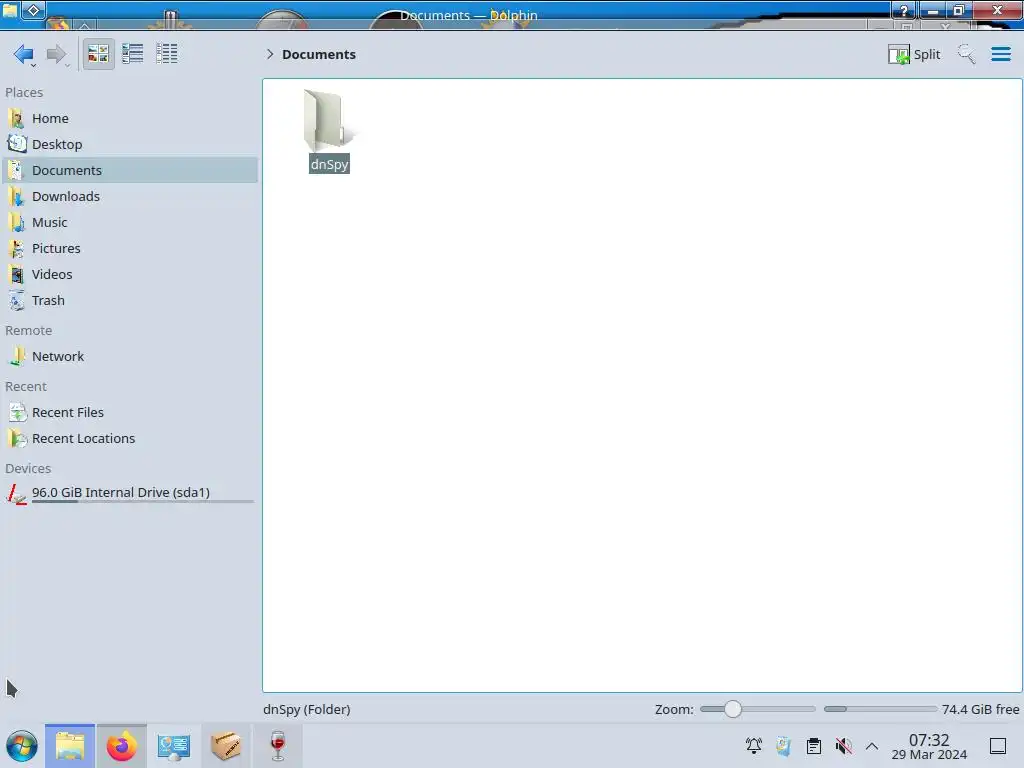Click the Home folder icon
This screenshot has width=1024, height=768.
[x=17, y=118]
